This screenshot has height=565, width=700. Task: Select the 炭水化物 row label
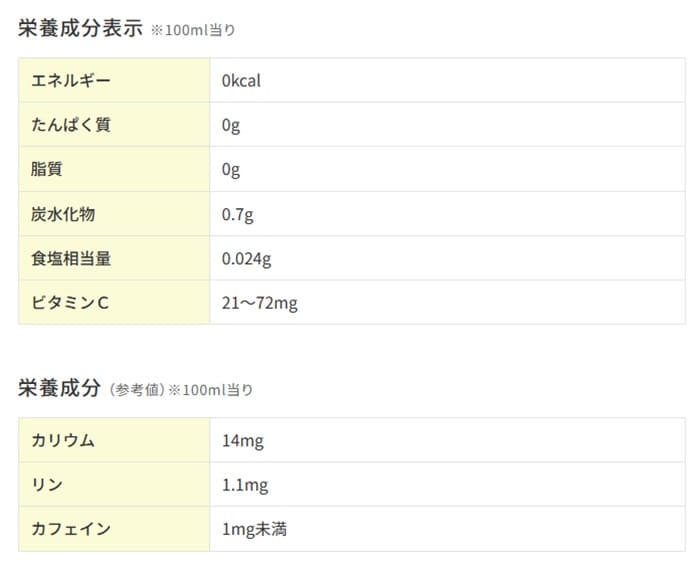click(x=63, y=214)
